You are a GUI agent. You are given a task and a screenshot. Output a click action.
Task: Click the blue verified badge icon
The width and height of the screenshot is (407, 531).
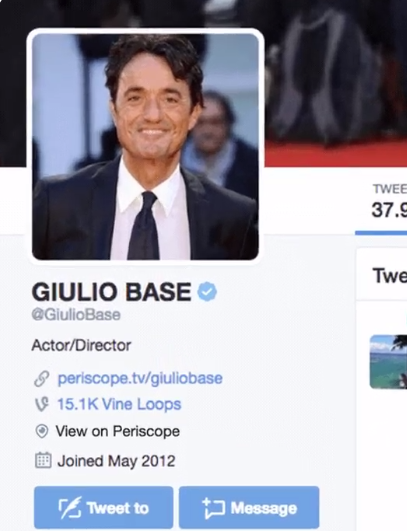(207, 292)
